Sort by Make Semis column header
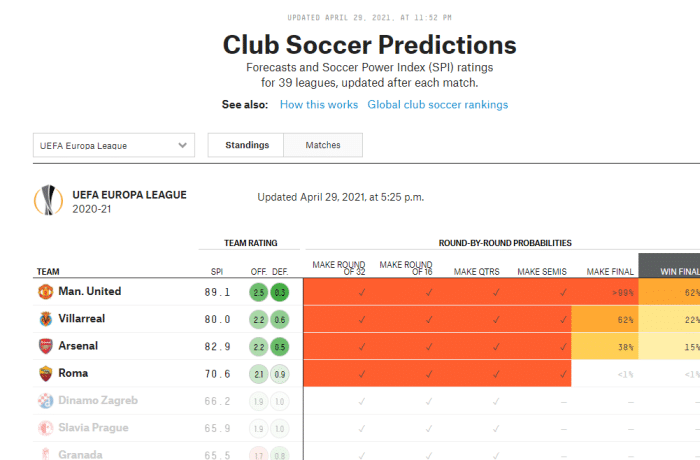Viewport: 700px width, 460px height. pos(542,271)
